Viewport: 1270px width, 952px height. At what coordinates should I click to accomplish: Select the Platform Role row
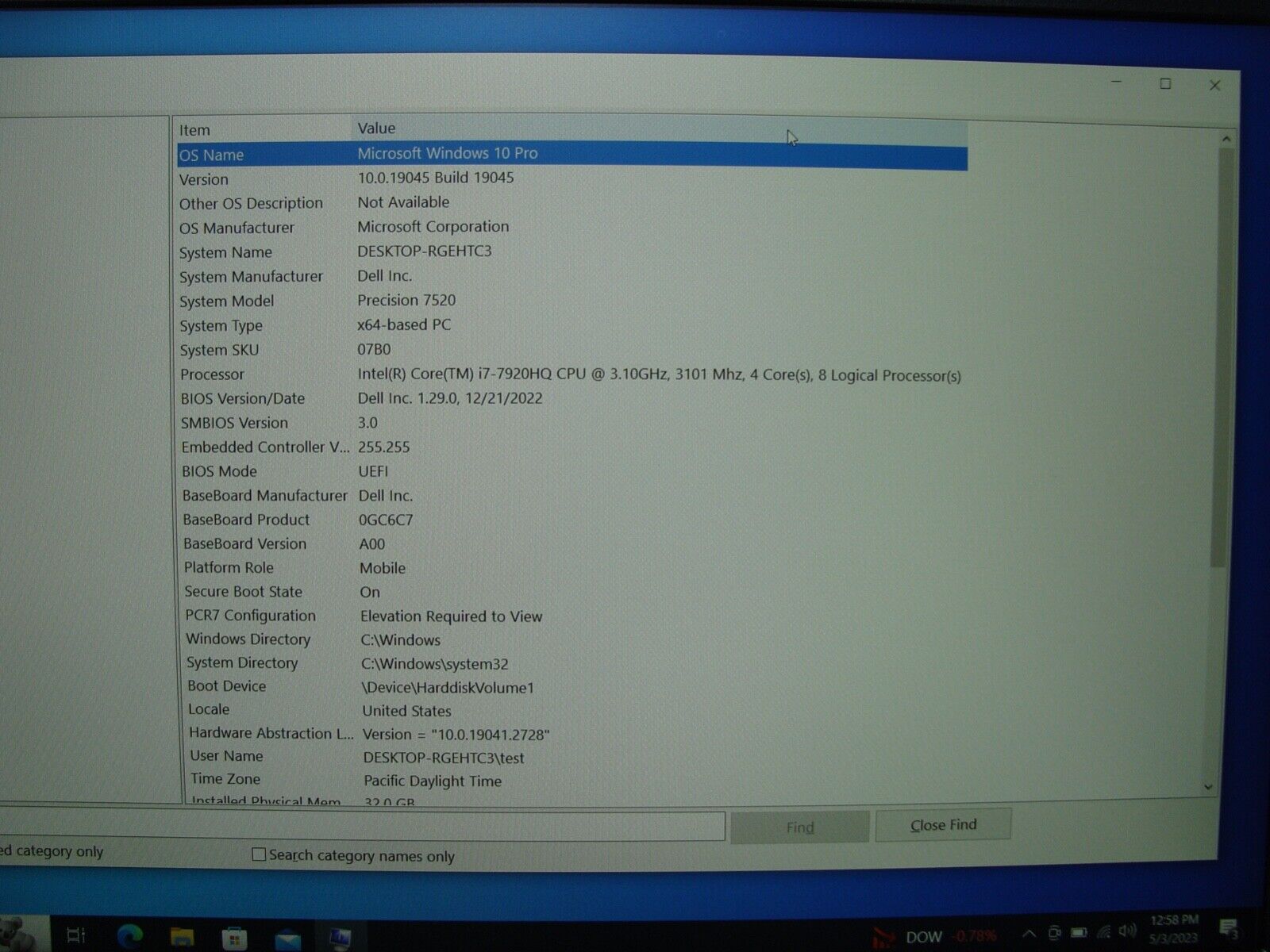571,568
